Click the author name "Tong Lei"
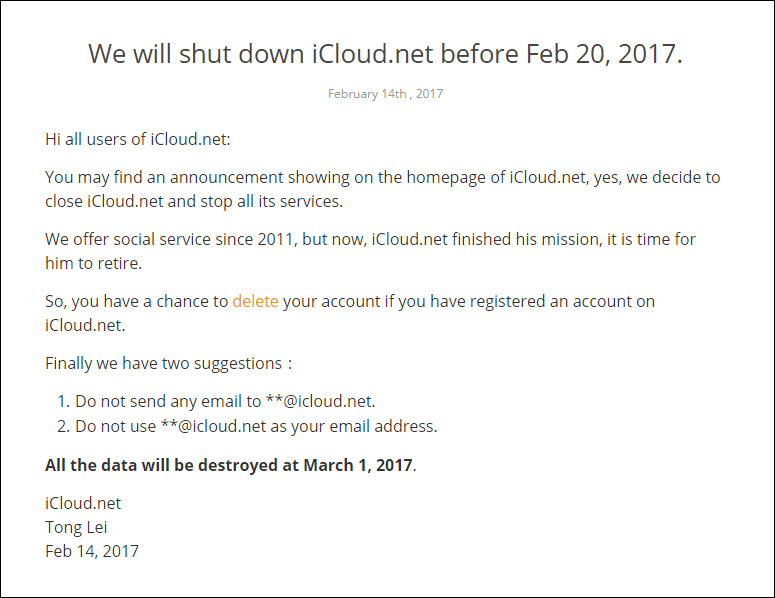Viewport: 775px width, 598px height. point(78,527)
